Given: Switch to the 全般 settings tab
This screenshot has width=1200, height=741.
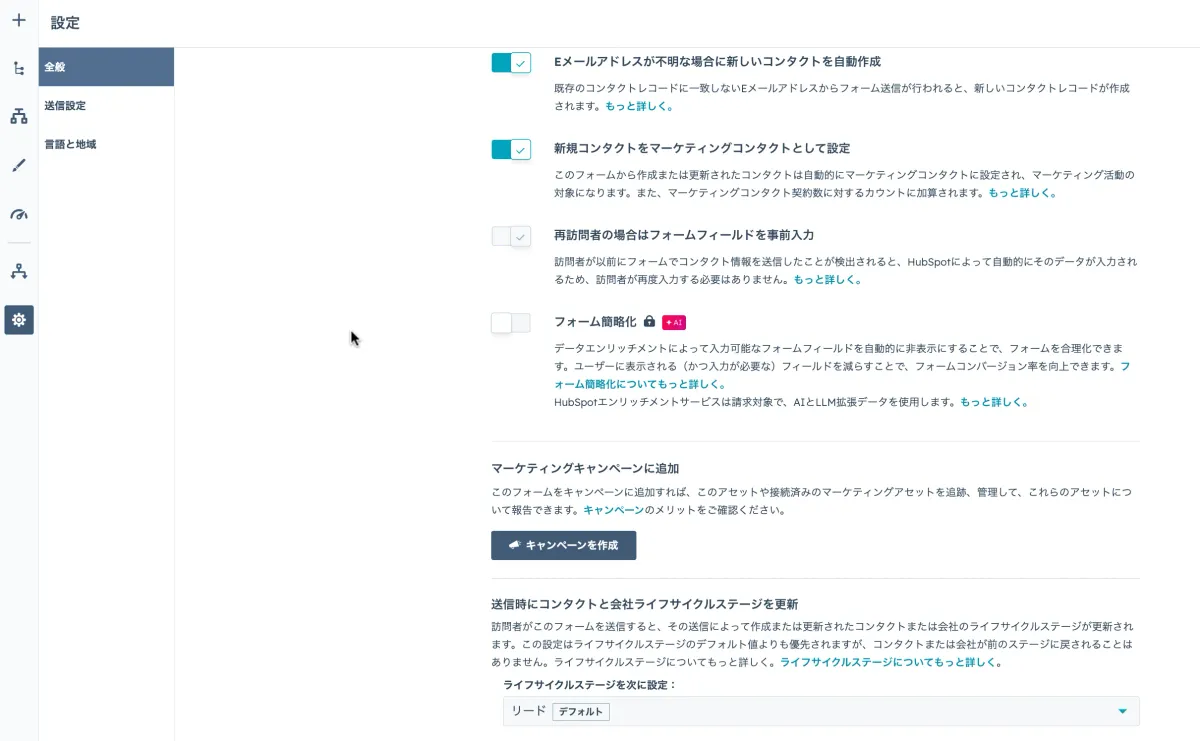Looking at the screenshot, I should (x=63, y=66).
